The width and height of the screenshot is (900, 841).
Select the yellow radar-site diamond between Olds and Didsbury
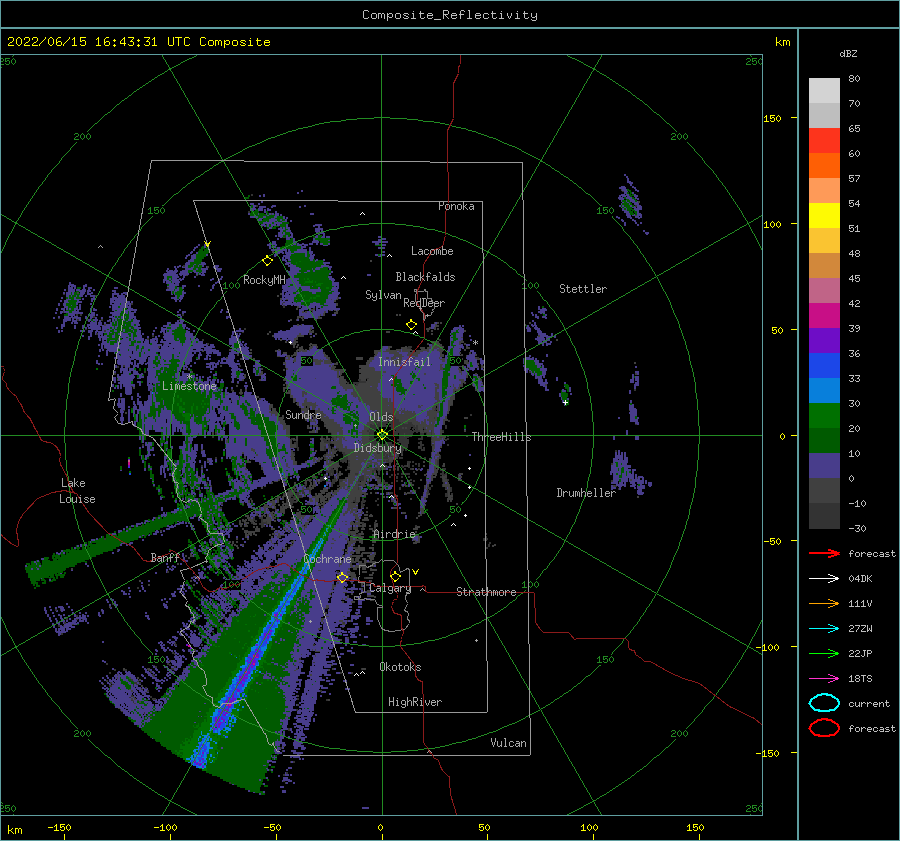click(x=382, y=435)
